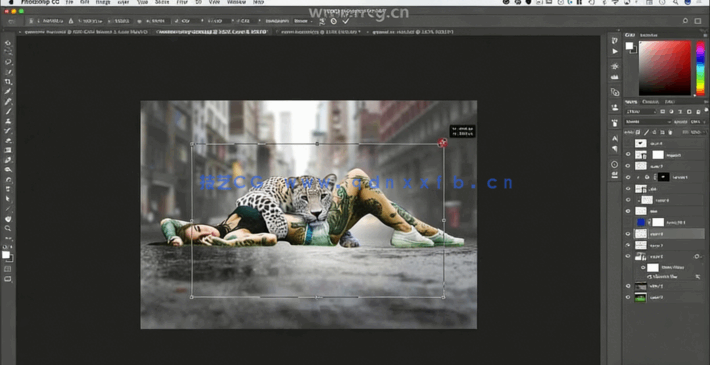Select the Brush tool
The height and width of the screenshot is (365, 710).
[8, 111]
